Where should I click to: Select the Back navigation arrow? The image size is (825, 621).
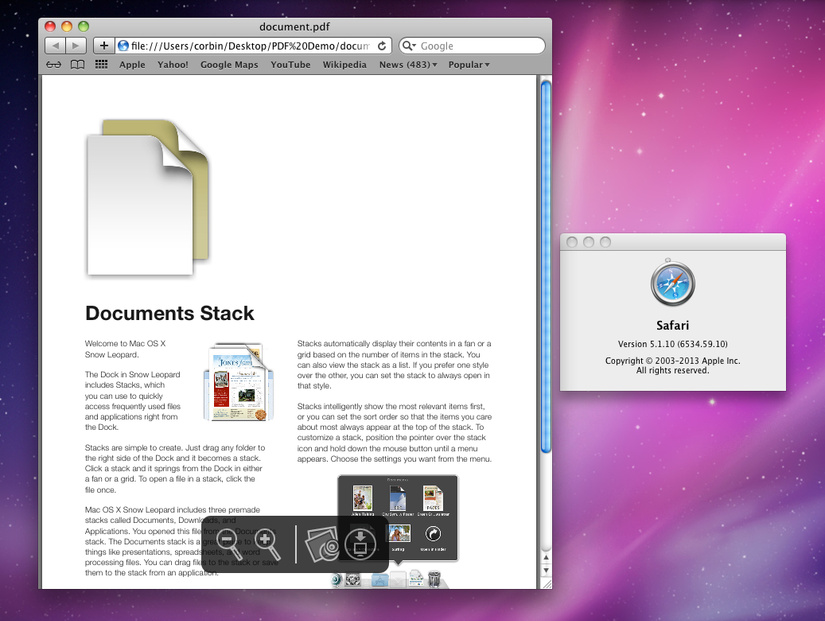(x=56, y=45)
